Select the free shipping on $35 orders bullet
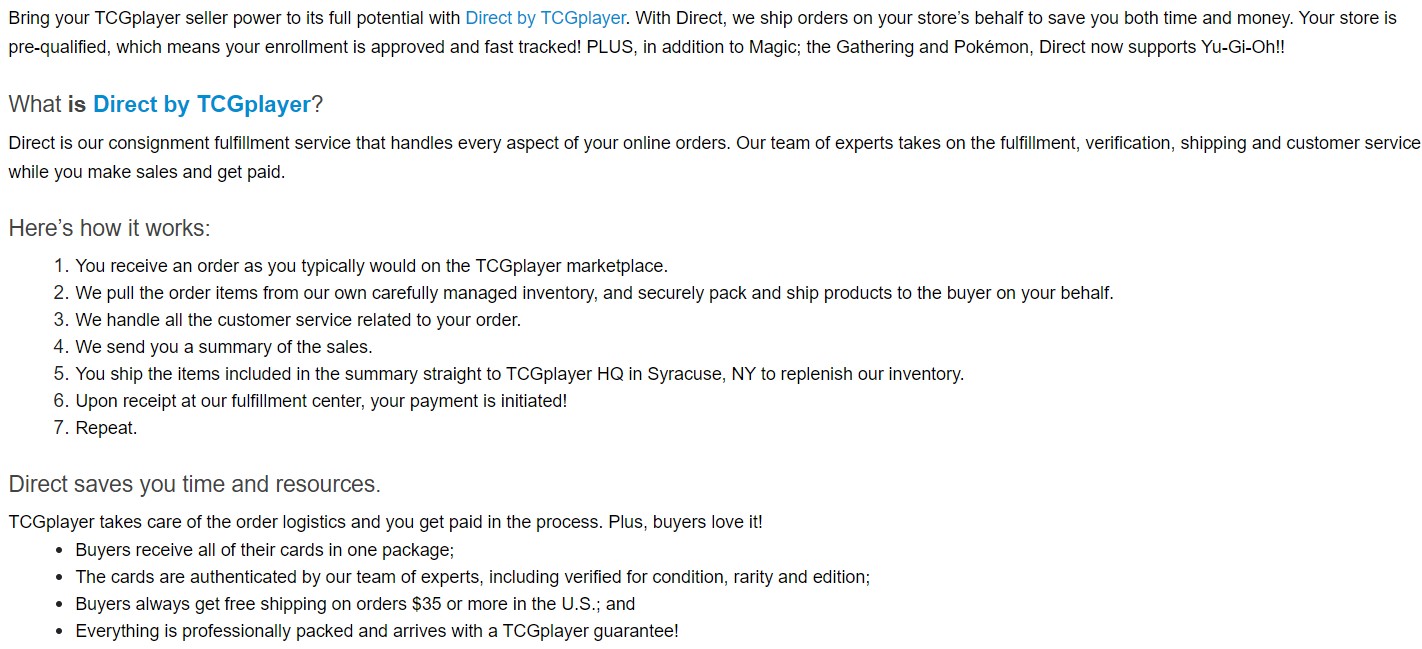1422x649 pixels. pos(355,604)
